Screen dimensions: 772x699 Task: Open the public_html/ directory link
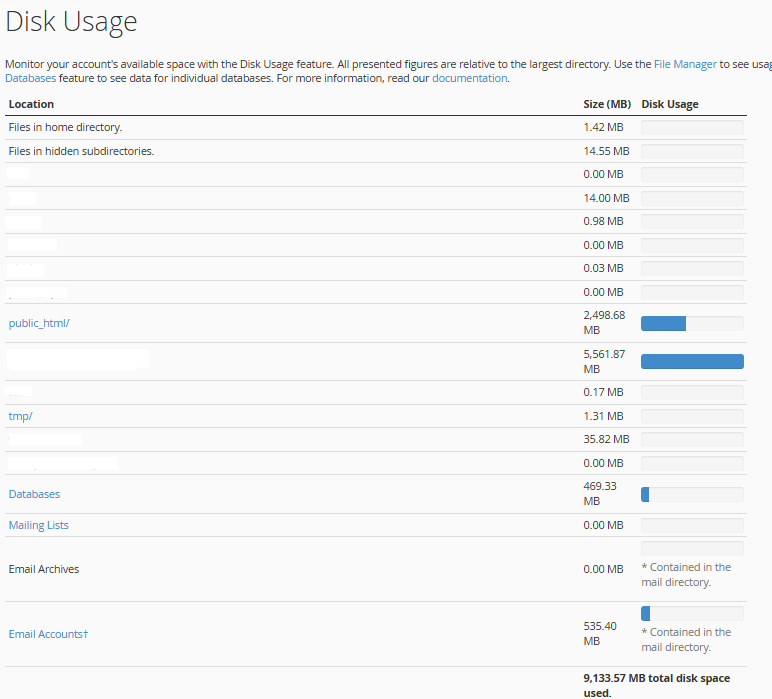pos(39,323)
